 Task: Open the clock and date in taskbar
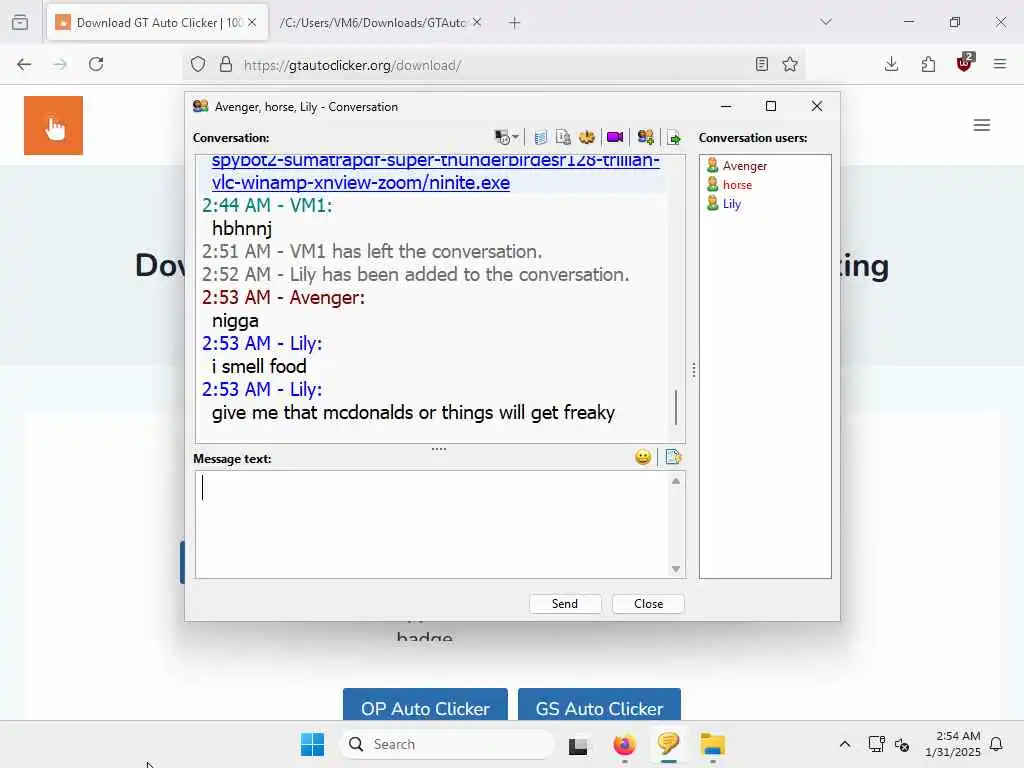tap(953, 744)
